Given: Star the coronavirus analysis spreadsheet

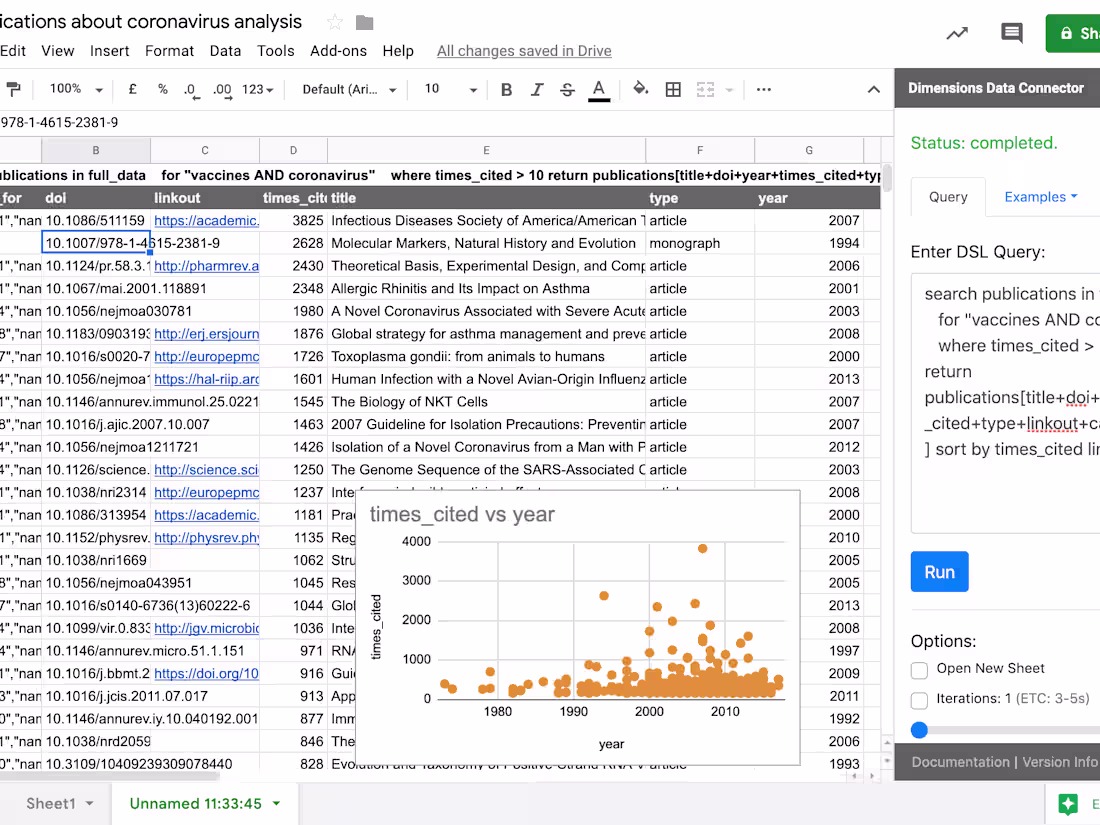Looking at the screenshot, I should [334, 20].
